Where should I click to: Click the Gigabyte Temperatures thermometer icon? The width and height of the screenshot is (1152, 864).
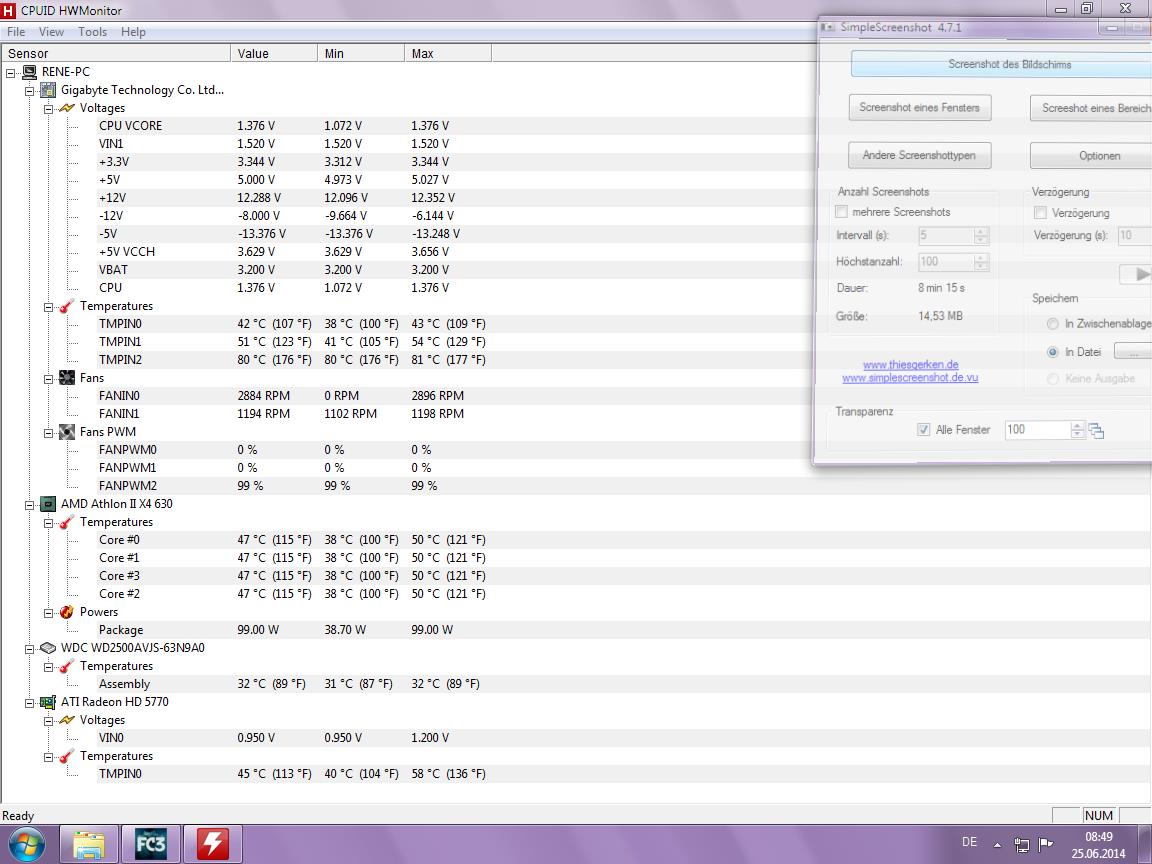click(x=67, y=306)
